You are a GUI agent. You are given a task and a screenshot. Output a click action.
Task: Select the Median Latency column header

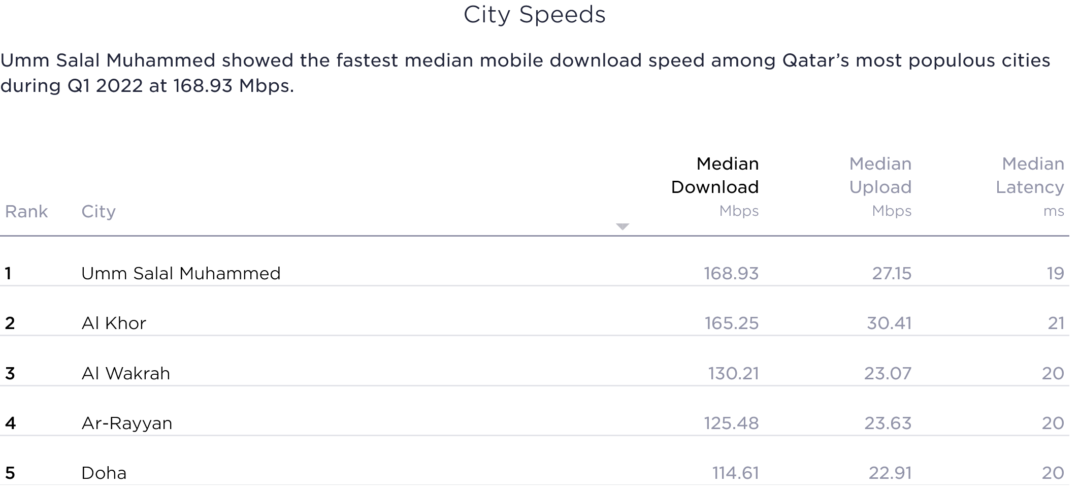pos(1031,176)
